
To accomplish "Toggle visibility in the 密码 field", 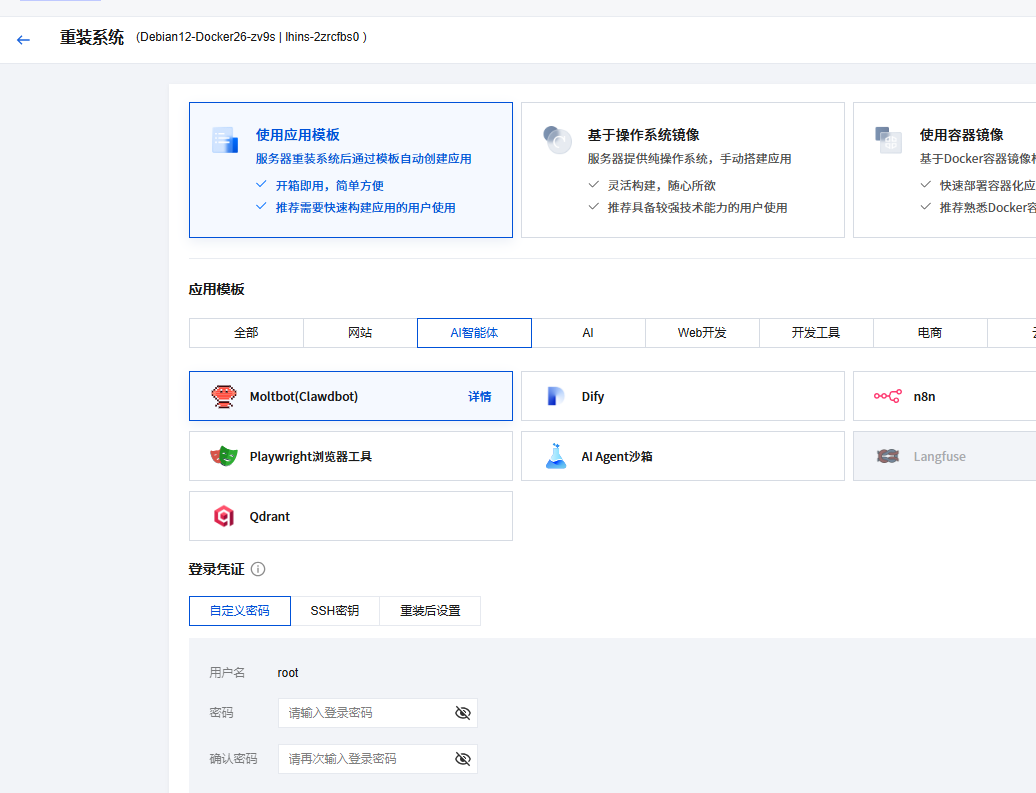I will [x=462, y=713].
